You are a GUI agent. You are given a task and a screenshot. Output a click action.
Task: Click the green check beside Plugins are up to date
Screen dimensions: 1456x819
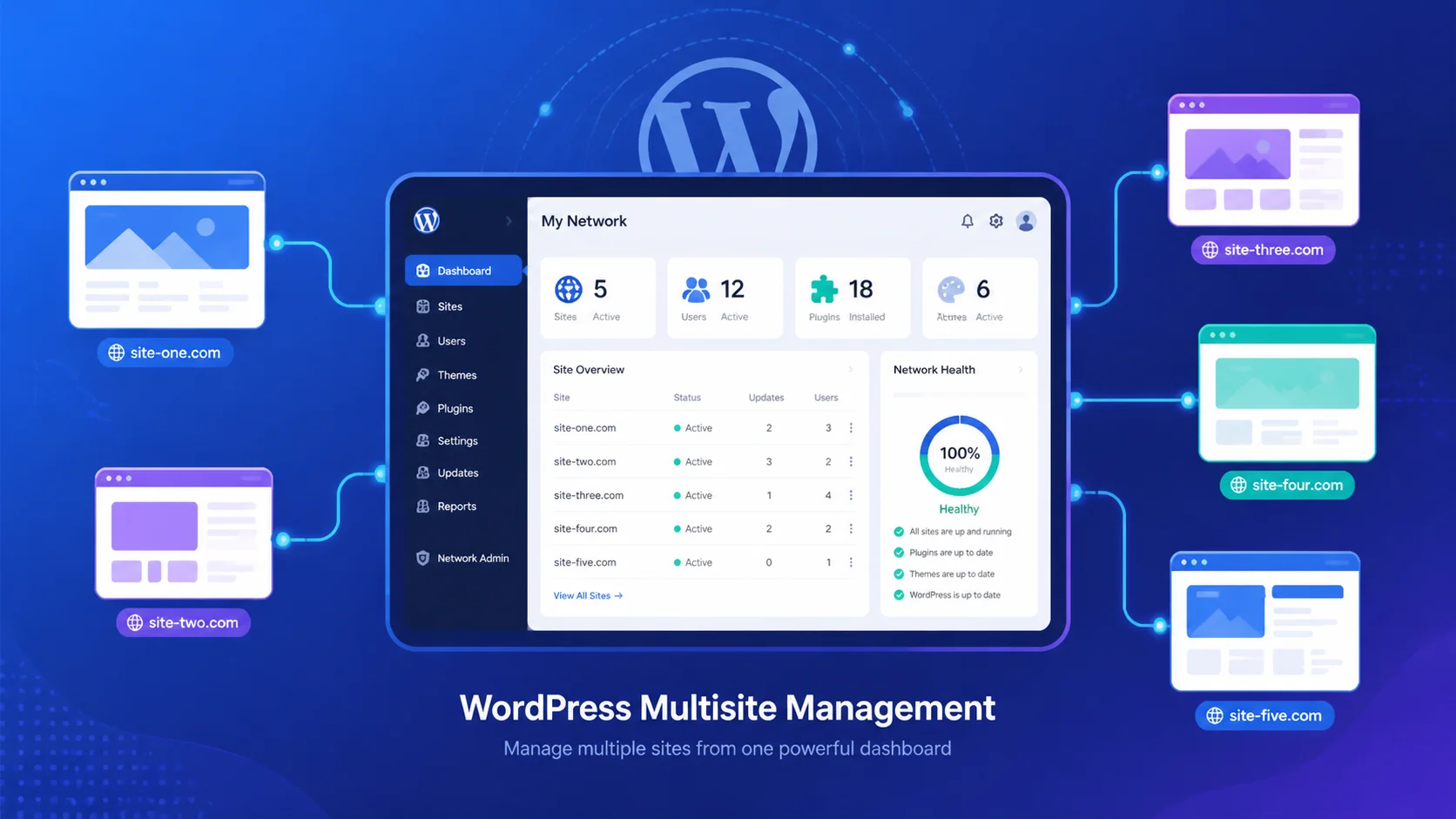(899, 553)
